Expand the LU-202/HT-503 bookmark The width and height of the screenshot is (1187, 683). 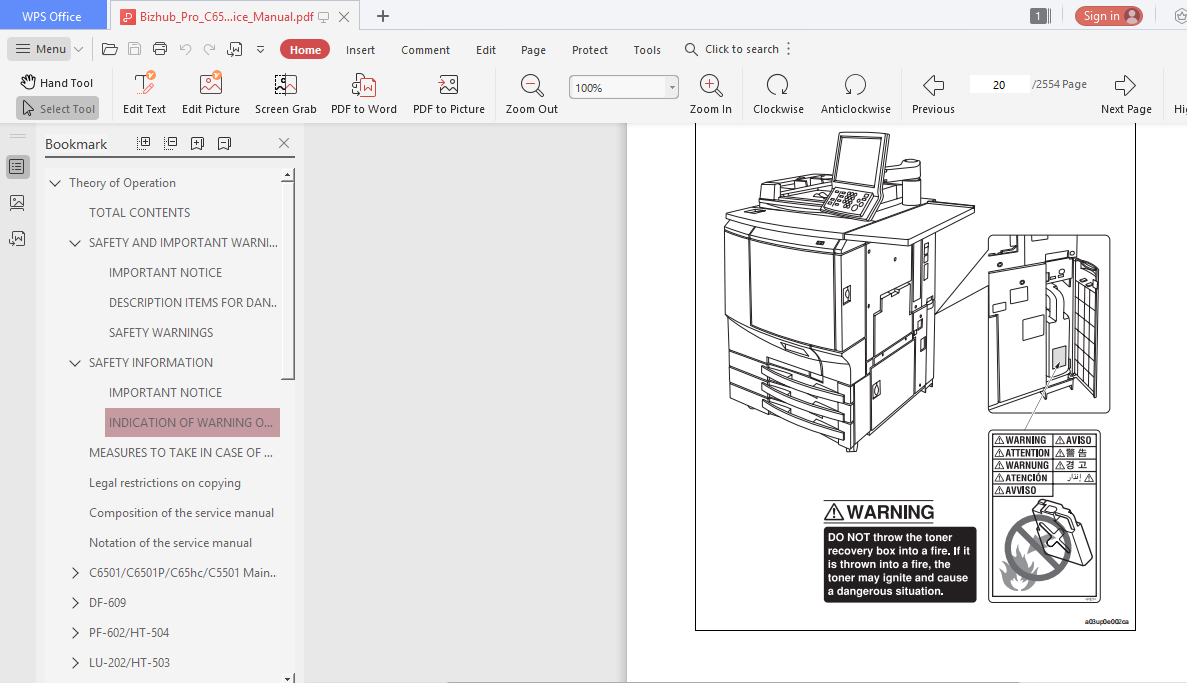pos(75,663)
